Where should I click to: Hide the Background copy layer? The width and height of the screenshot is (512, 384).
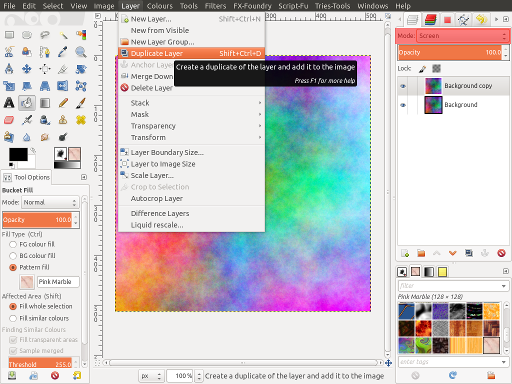point(403,86)
